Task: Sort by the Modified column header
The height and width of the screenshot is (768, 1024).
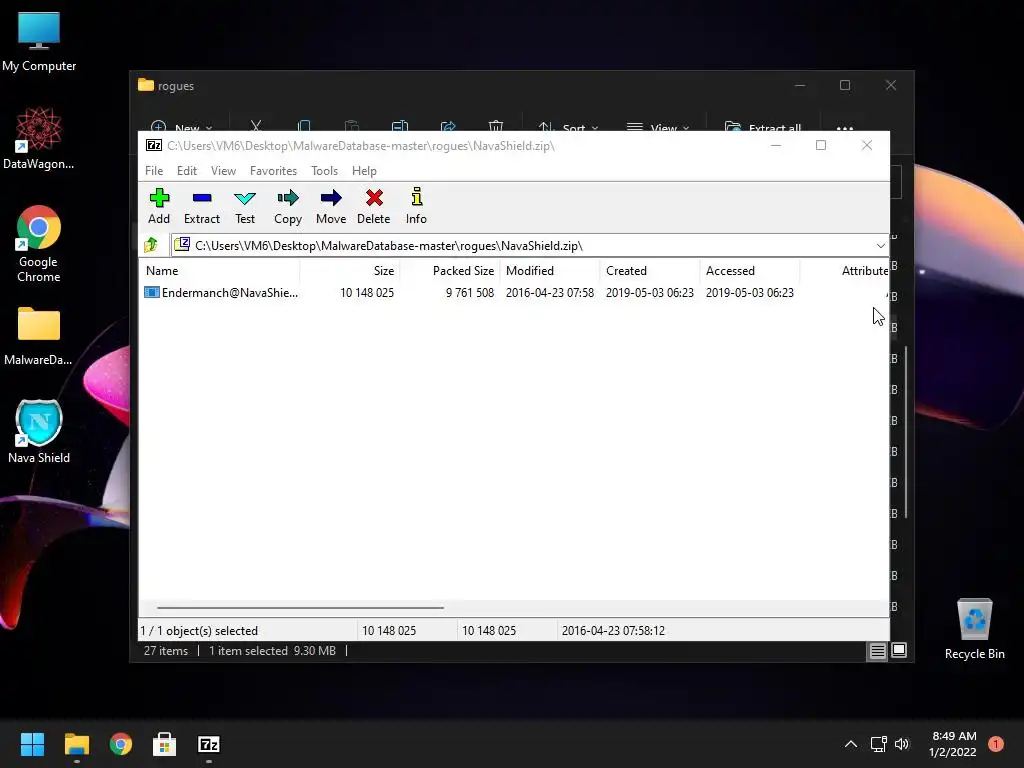Action: tap(550, 270)
